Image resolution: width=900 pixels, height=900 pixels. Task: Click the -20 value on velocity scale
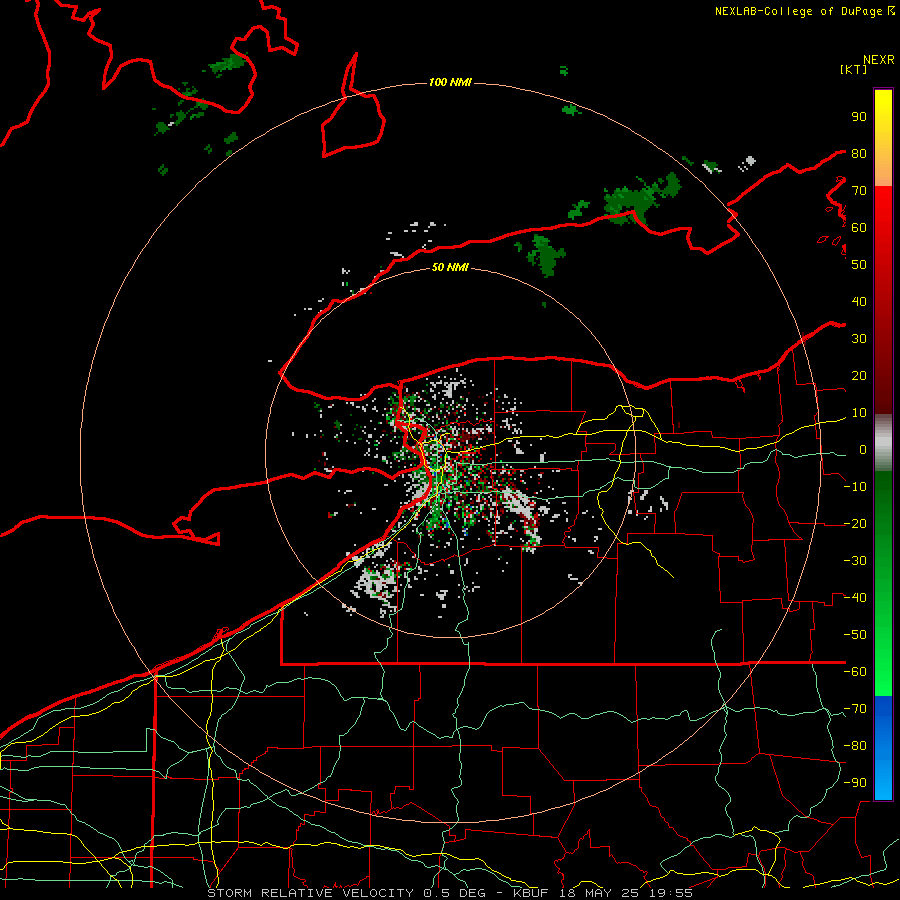click(855, 523)
